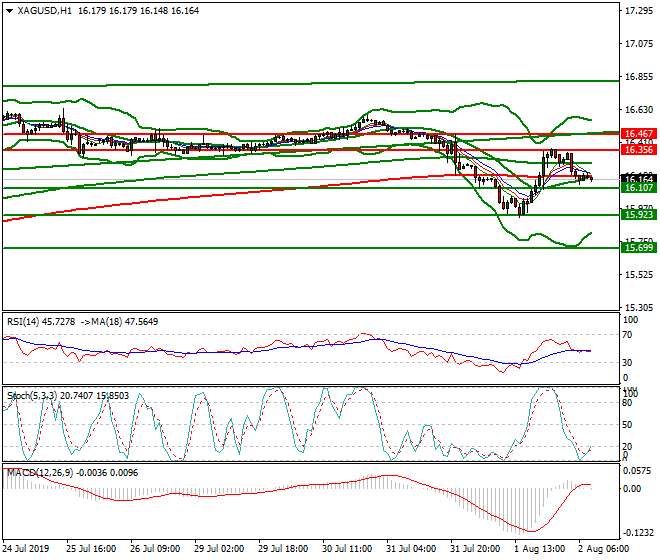Select the Stochastic 50 level scale value
The image size is (660, 560).
pyautogui.click(x=627, y=425)
